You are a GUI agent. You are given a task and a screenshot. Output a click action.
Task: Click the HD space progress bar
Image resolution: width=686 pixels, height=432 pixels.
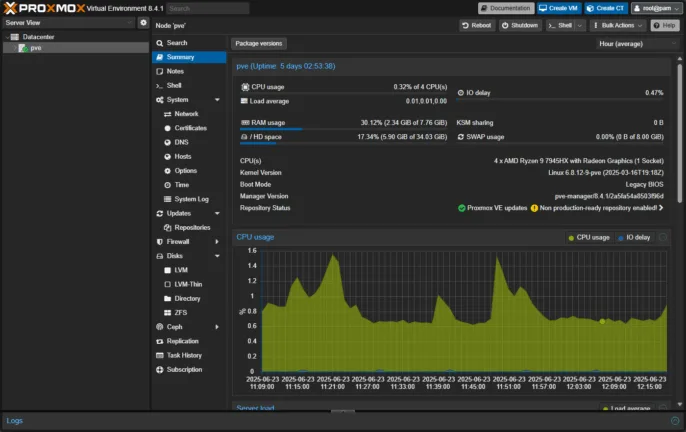[343, 143]
